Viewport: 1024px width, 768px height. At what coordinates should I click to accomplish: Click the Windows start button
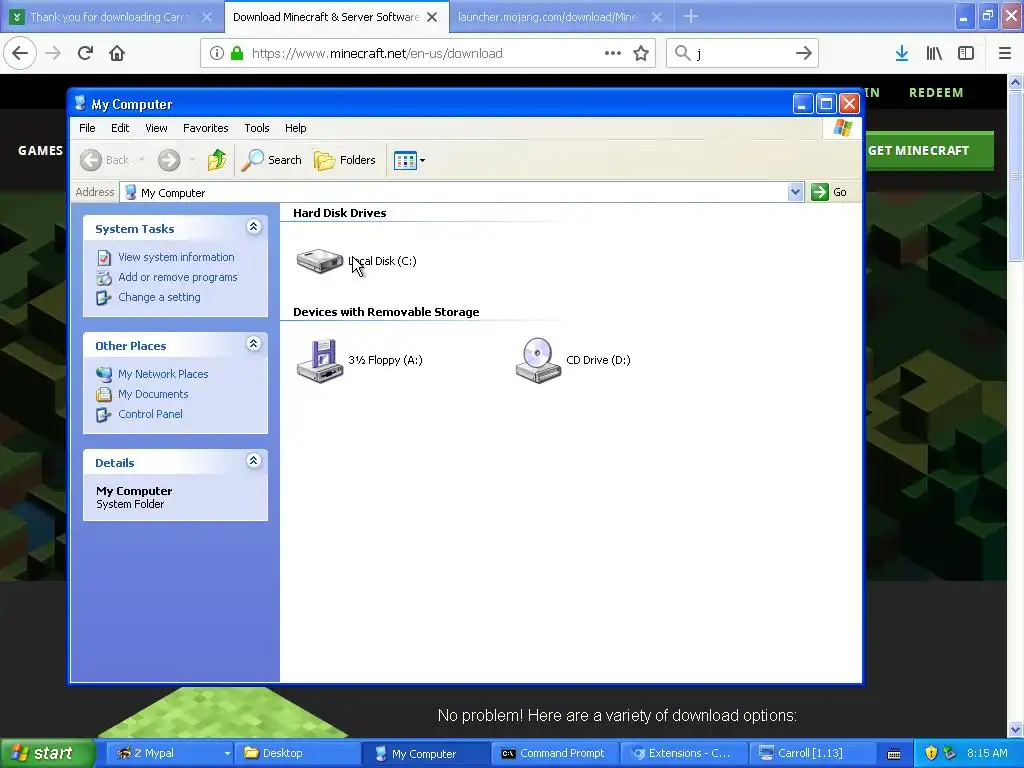pos(47,753)
